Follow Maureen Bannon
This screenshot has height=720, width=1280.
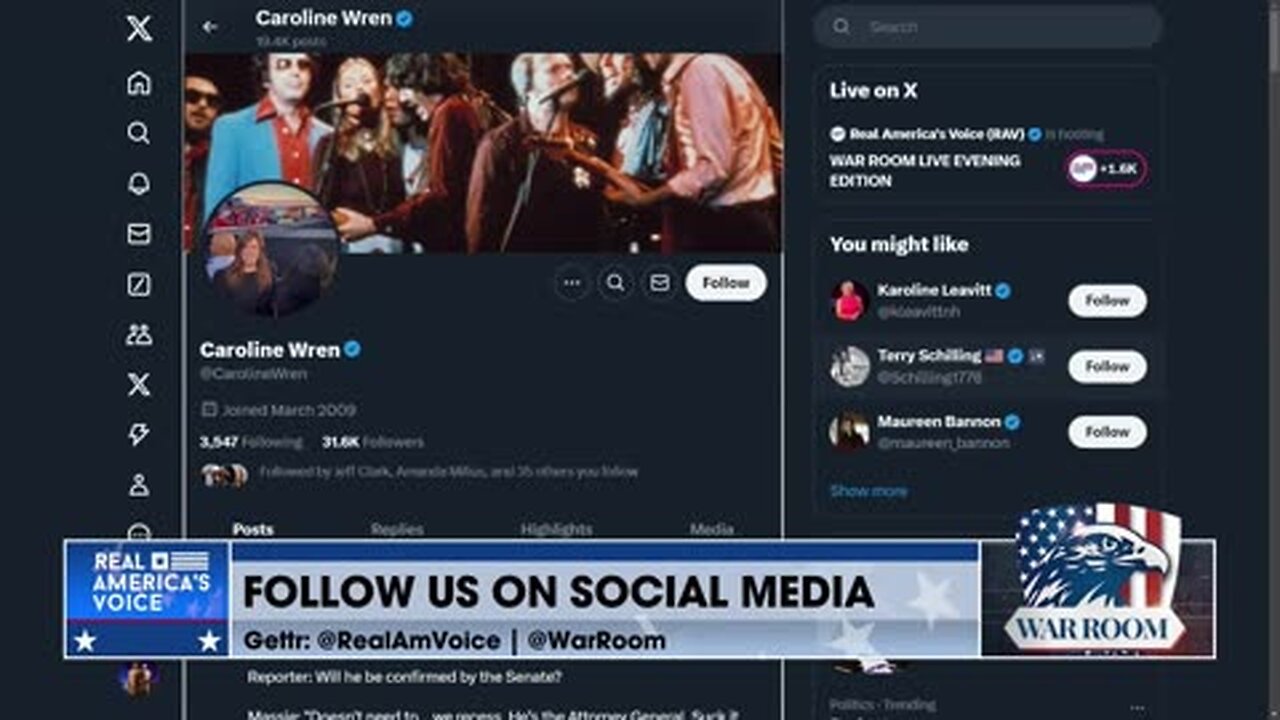(1107, 432)
